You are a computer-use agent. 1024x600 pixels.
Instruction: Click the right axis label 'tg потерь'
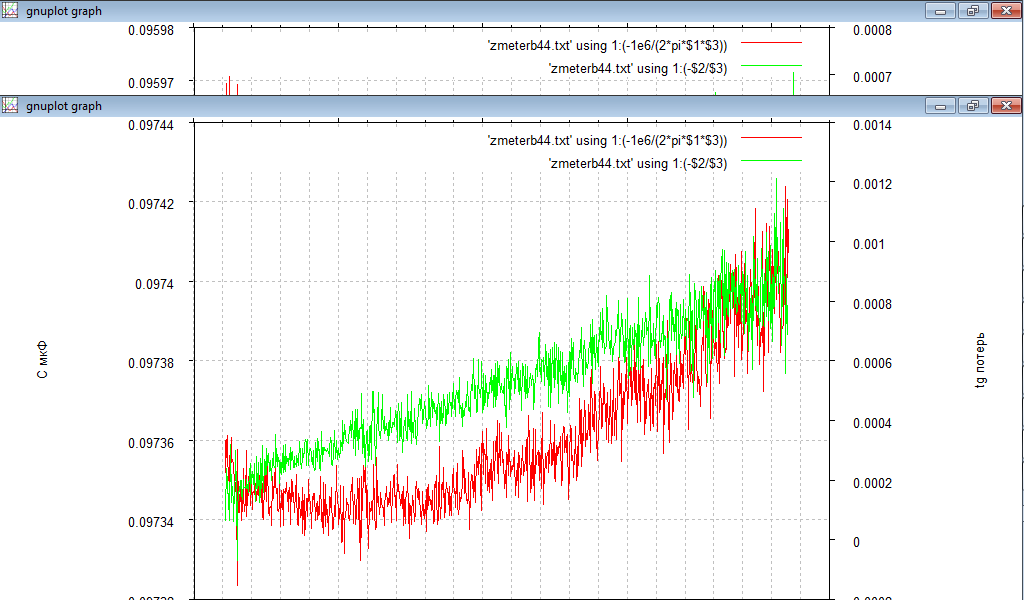(980, 360)
